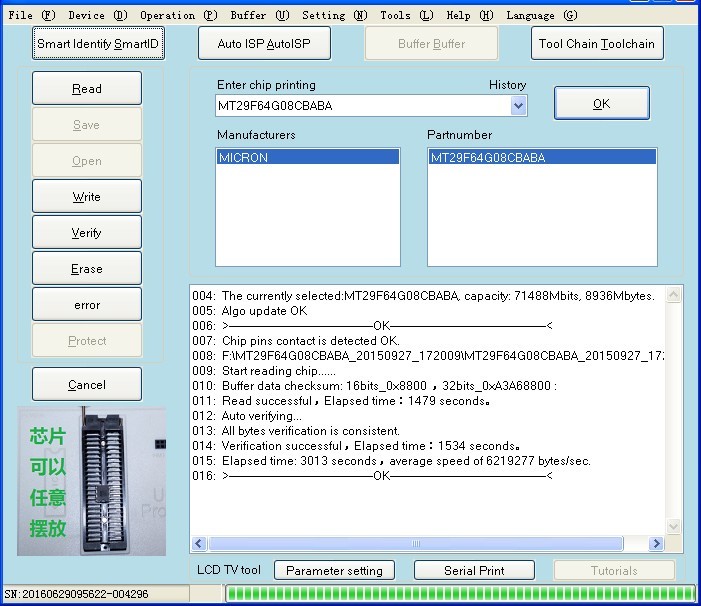701x606 pixels.
Task: Erase the chip contents
Action: pos(87,269)
